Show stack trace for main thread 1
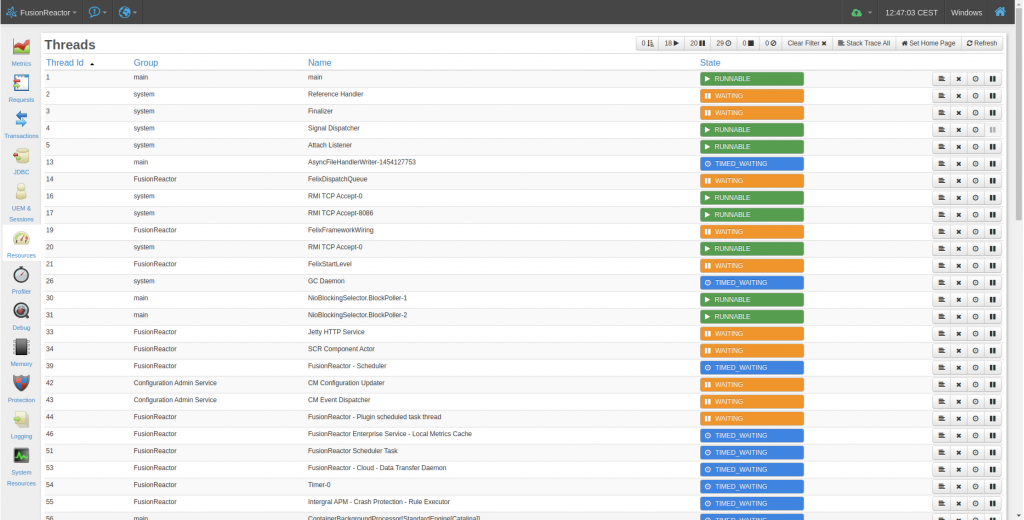The image size is (1024, 520). tap(941, 79)
